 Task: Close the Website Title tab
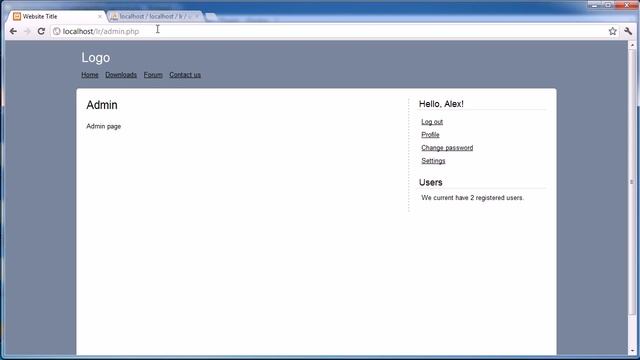pos(100,17)
